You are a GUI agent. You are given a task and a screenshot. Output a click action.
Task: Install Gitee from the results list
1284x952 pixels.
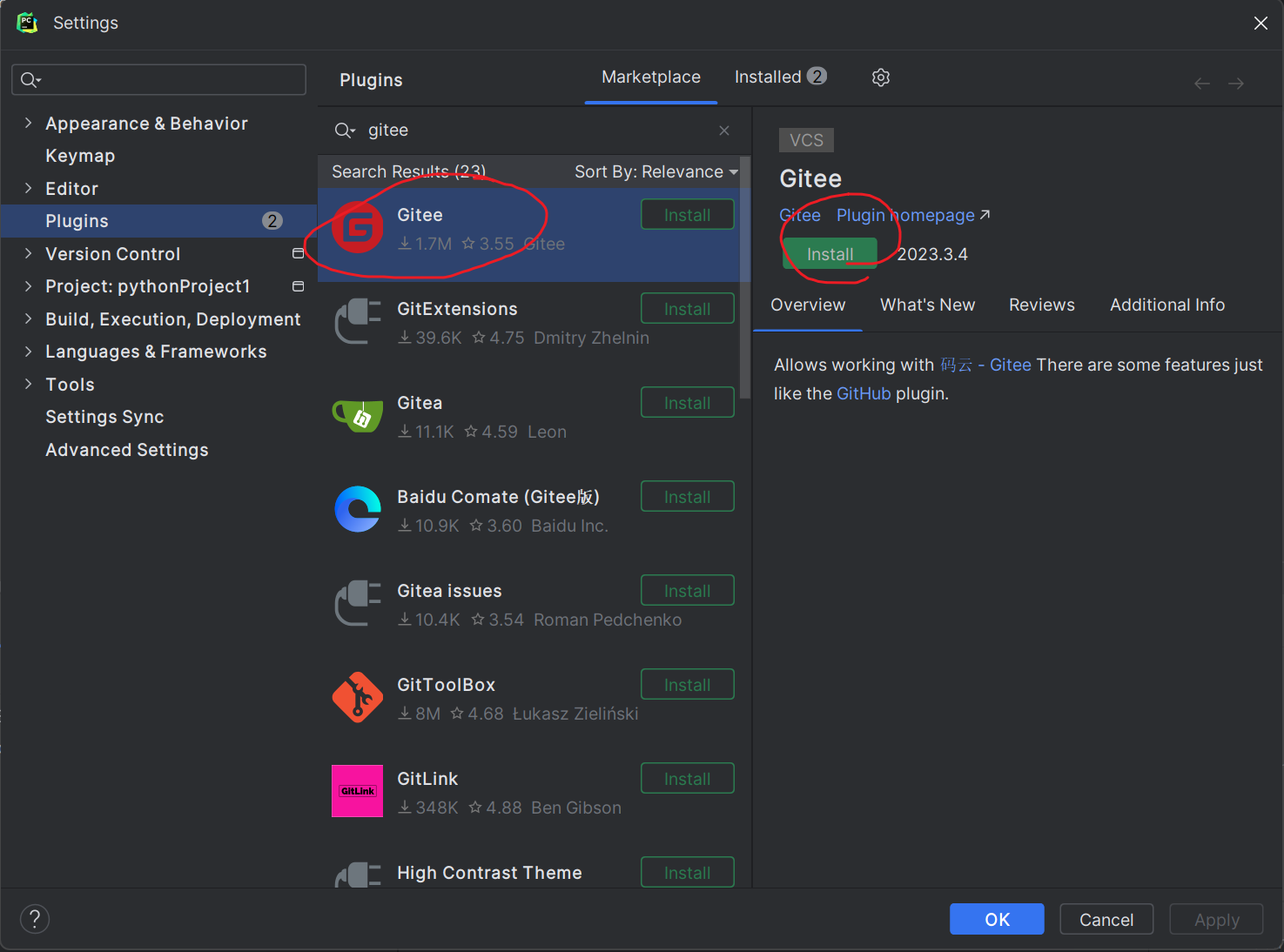(x=688, y=215)
